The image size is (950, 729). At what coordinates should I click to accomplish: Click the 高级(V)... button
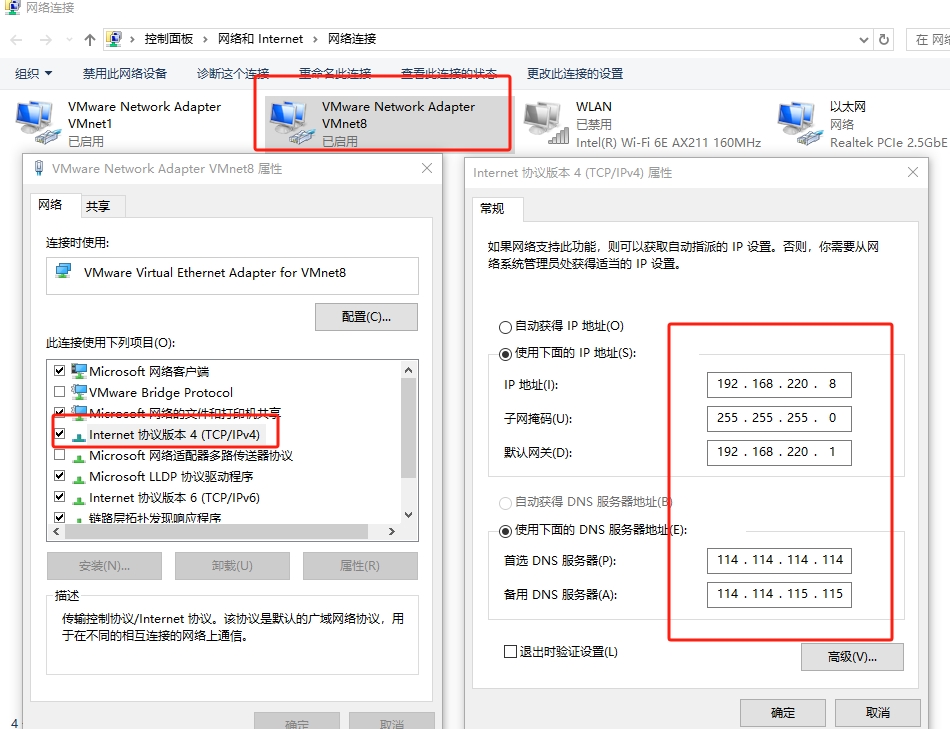(x=852, y=657)
